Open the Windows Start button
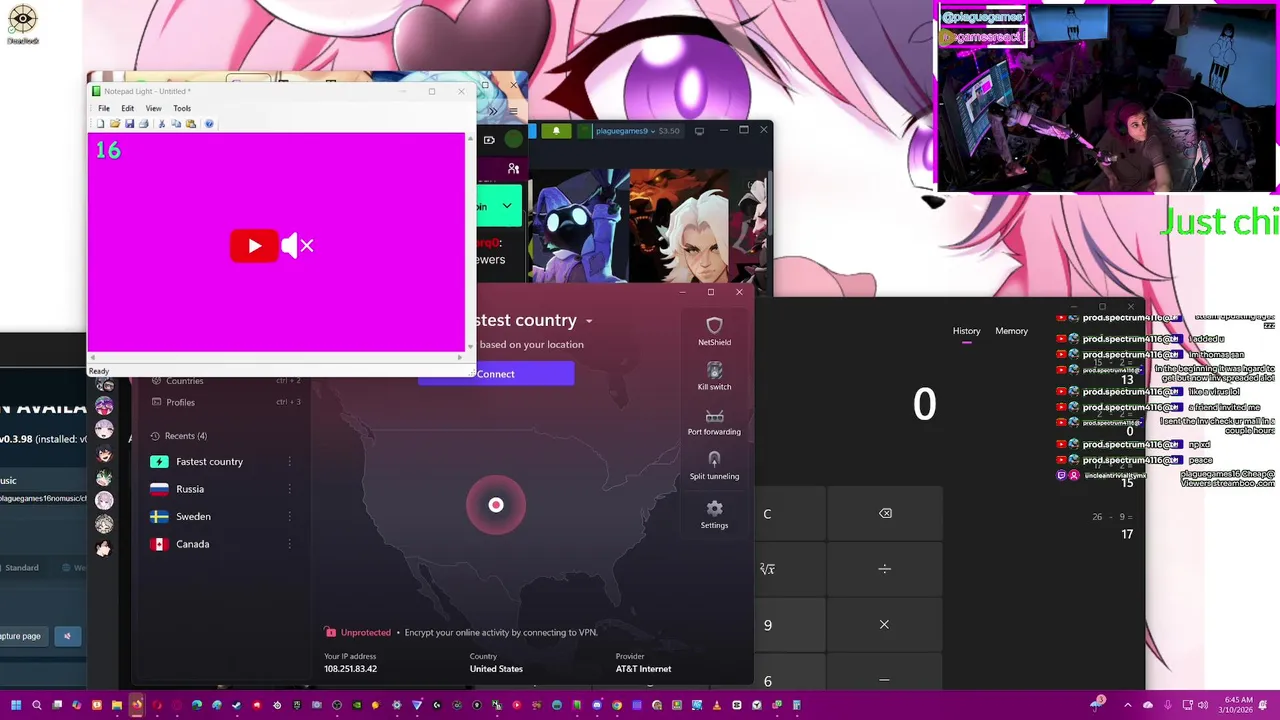The image size is (1280, 720). click(16, 705)
